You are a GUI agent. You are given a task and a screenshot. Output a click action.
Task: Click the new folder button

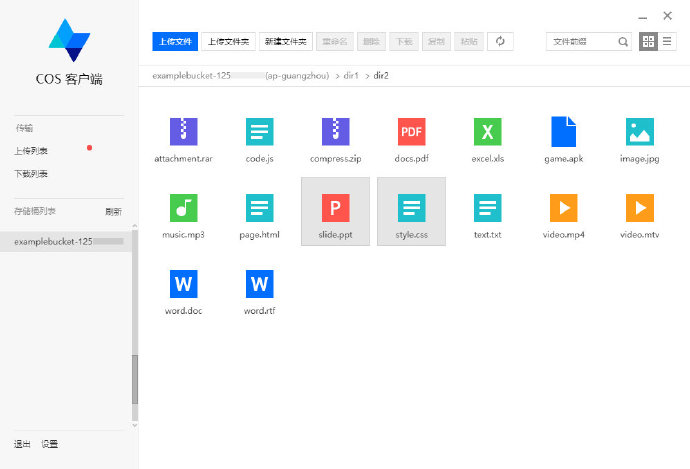pyautogui.click(x=286, y=41)
